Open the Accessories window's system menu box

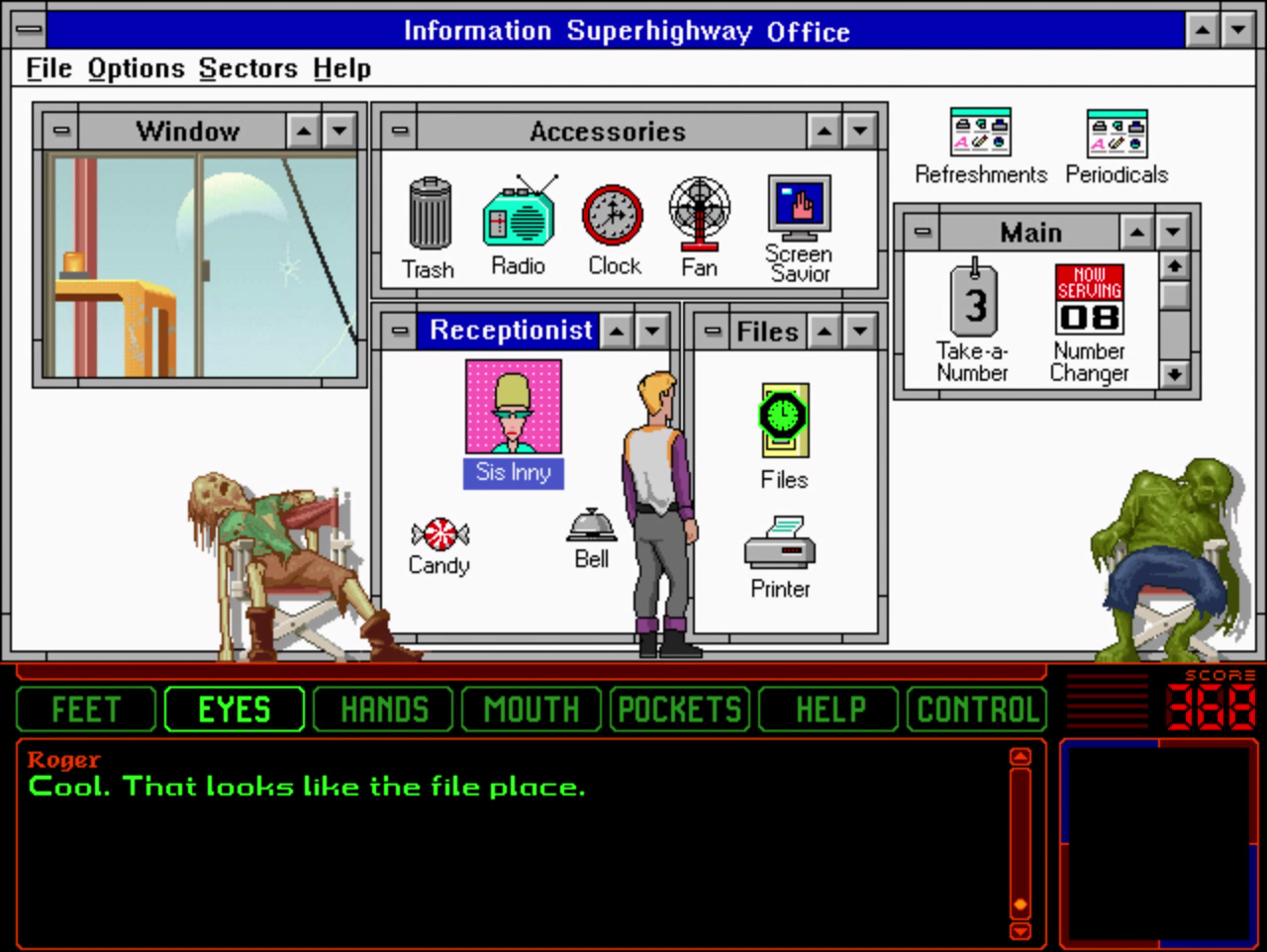400,131
